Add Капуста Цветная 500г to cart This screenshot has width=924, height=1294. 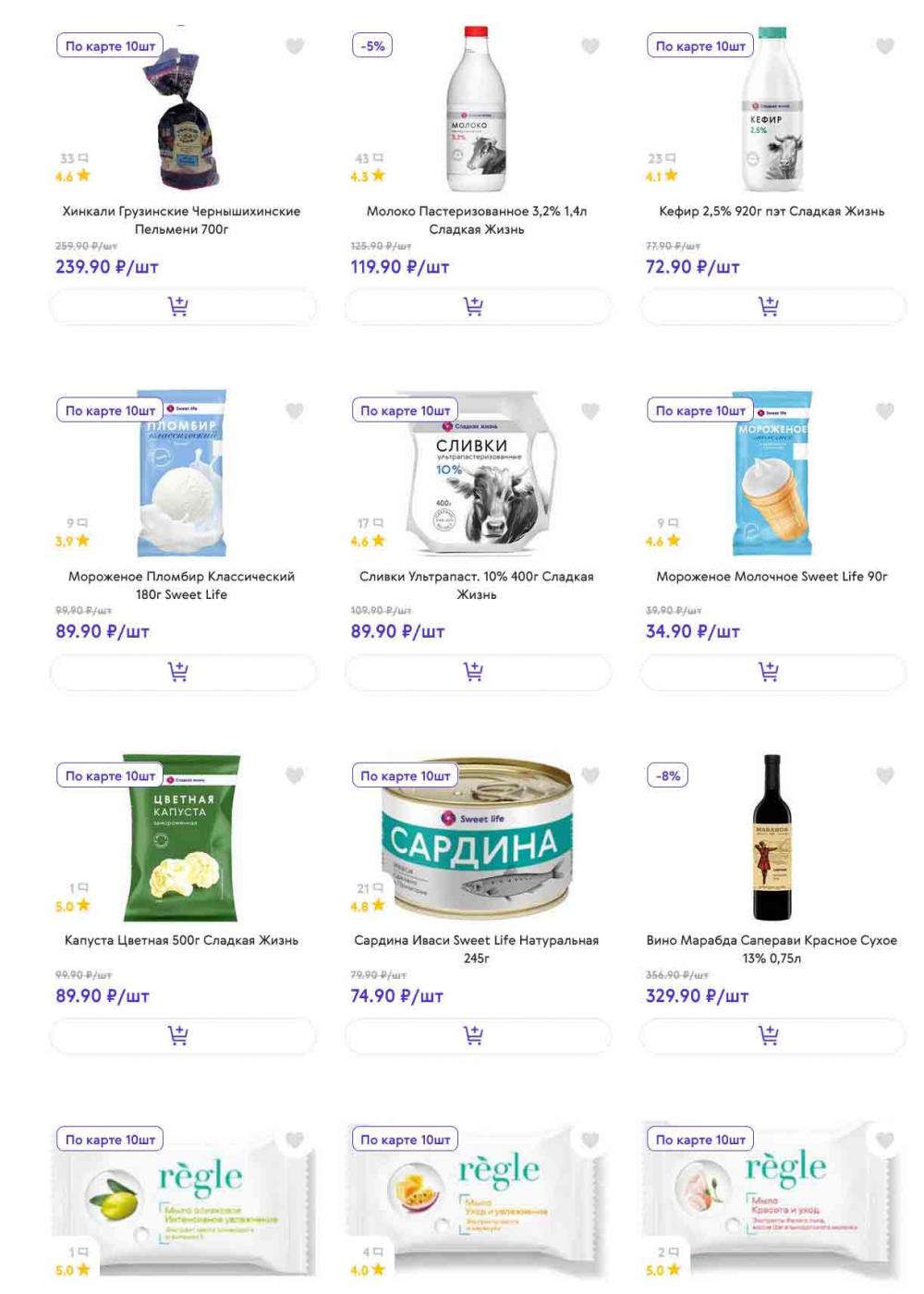pos(183,1035)
